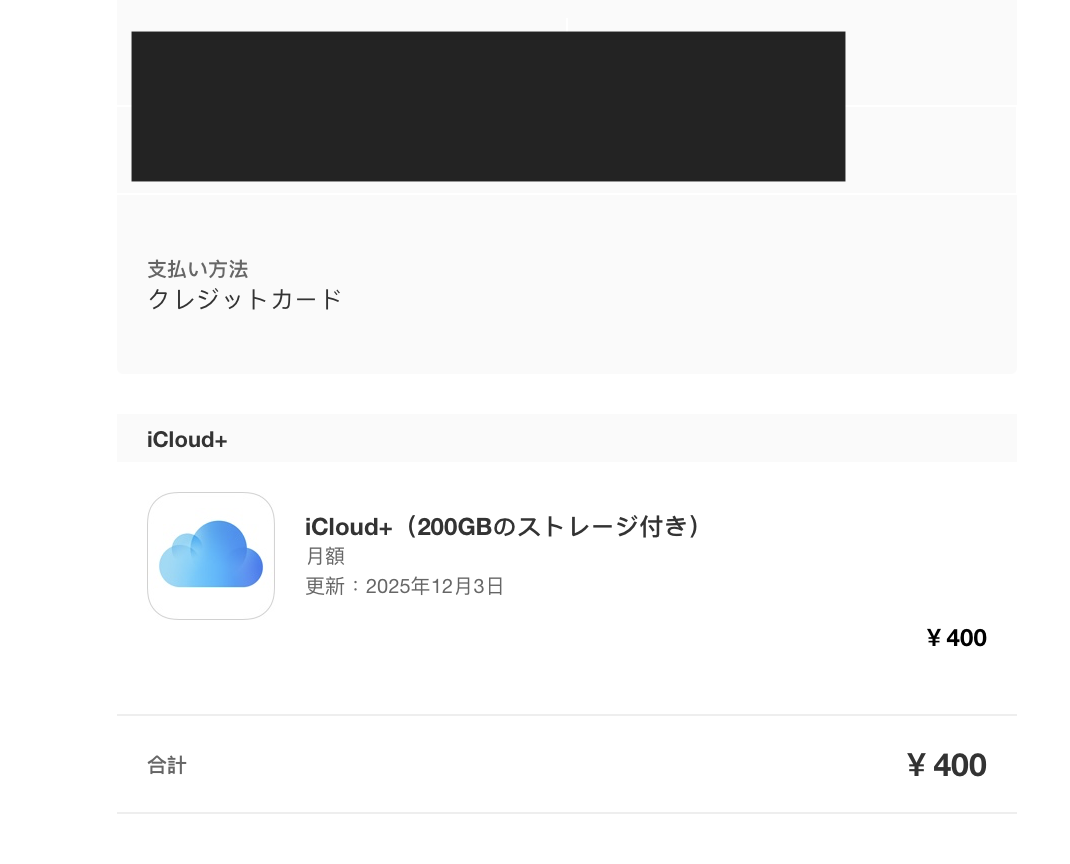Click the black redacted block
The height and width of the screenshot is (864, 1070).
488,106
